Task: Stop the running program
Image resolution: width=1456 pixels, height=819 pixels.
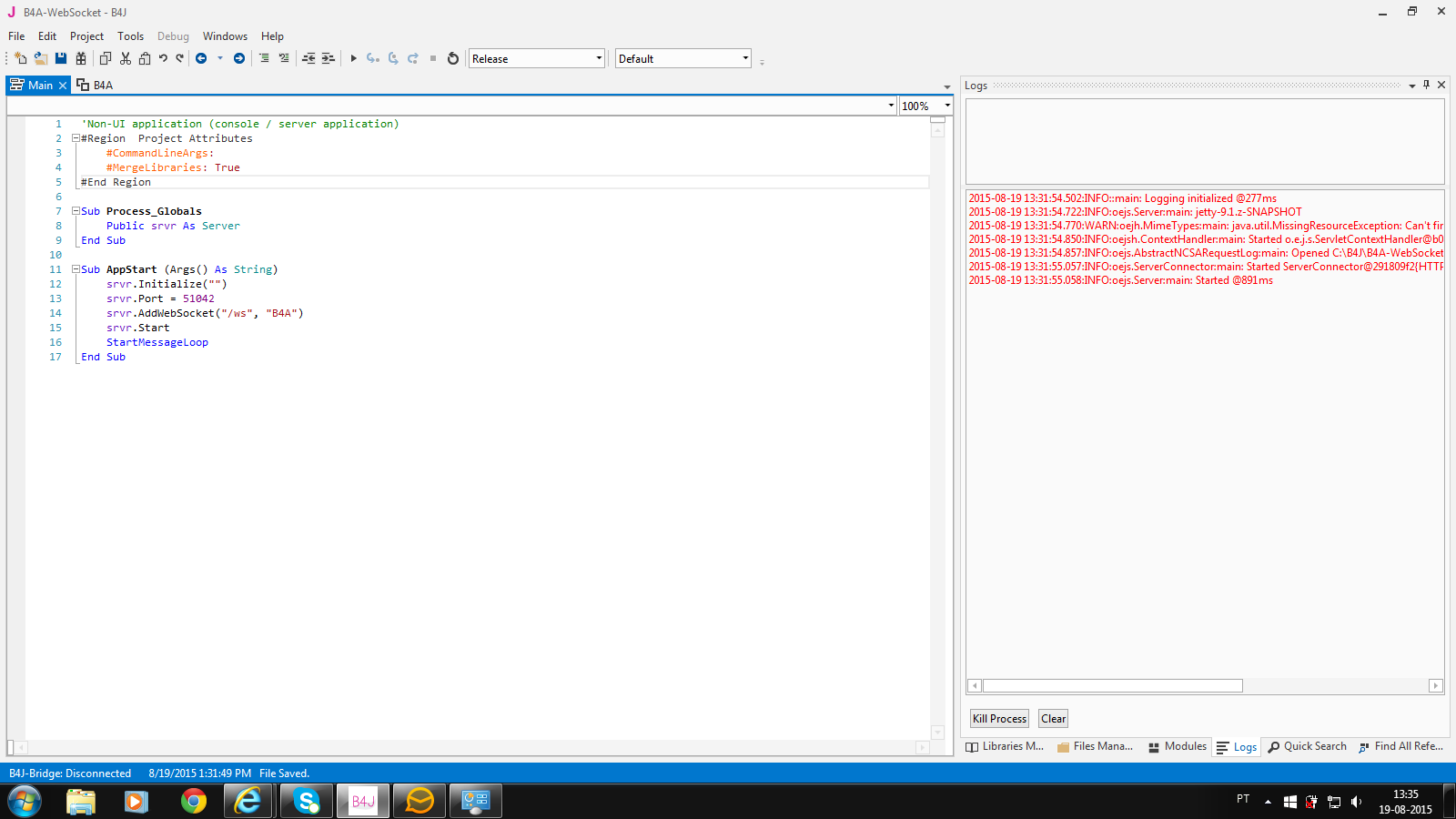Action: 433,58
